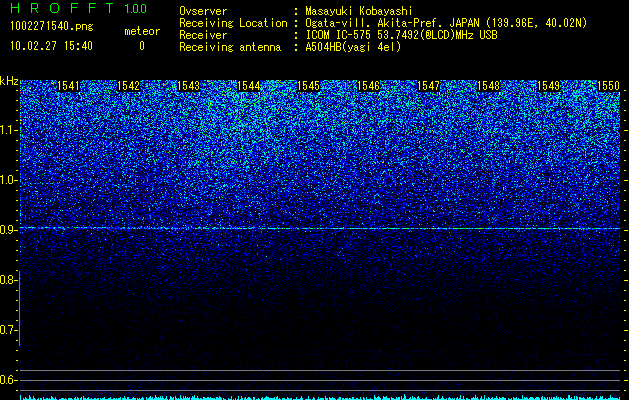Click the 1547 time marker
The width and height of the screenshot is (629, 400).
(428, 86)
